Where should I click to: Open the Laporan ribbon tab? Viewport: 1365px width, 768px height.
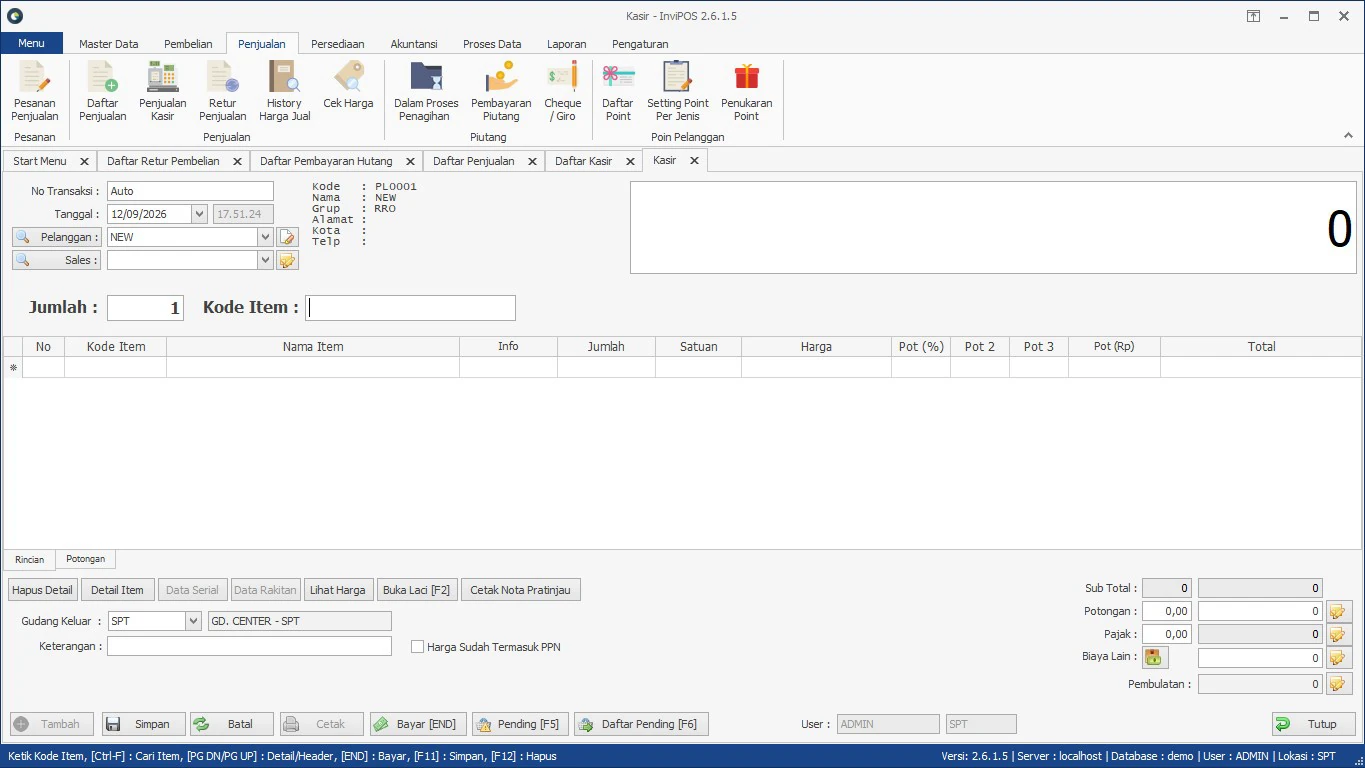pos(567,44)
